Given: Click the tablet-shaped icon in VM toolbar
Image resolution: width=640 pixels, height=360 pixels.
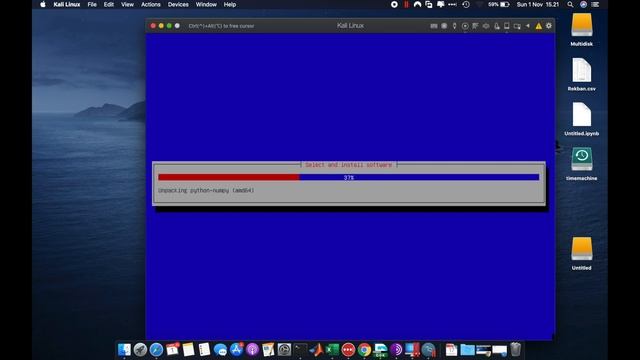Looking at the screenshot, I should pos(507,26).
